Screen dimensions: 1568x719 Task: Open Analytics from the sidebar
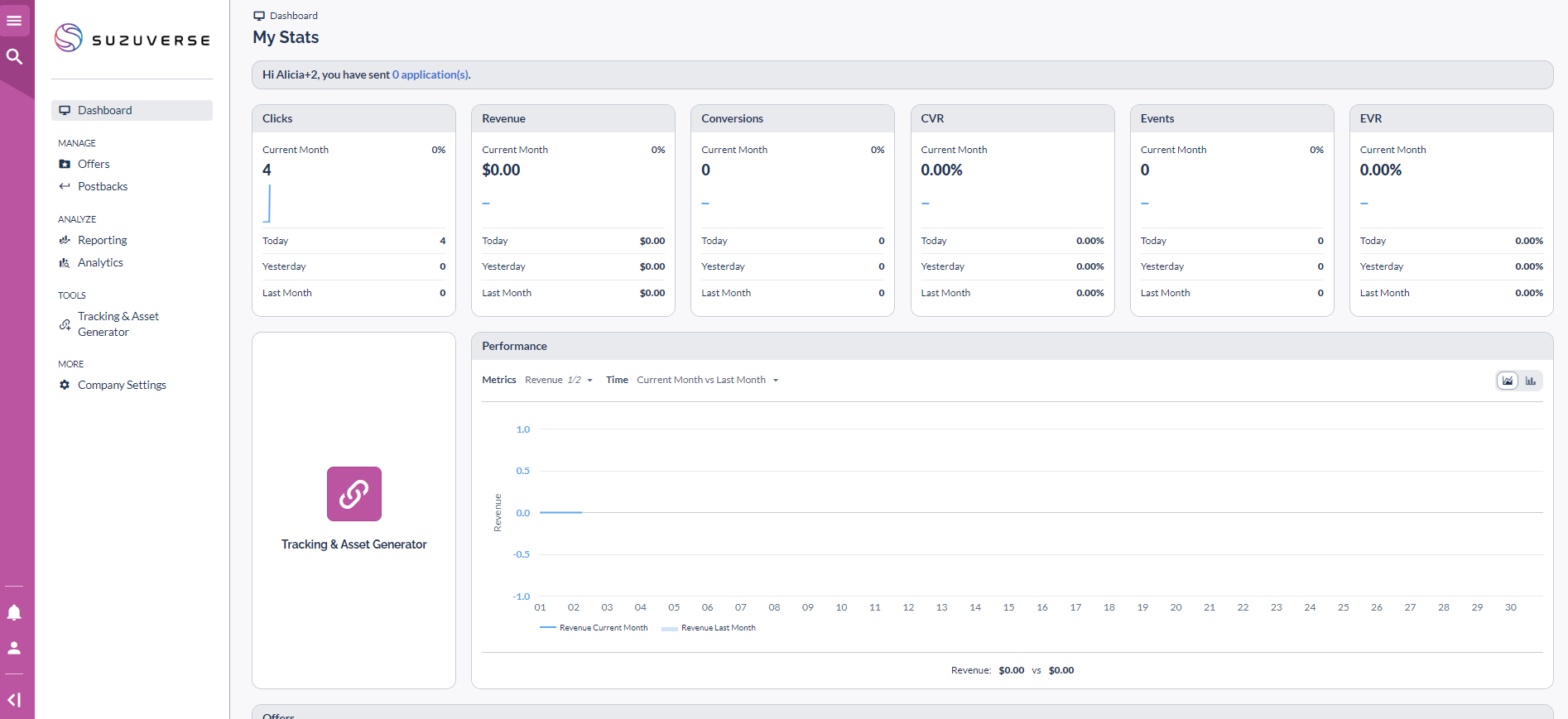[x=100, y=262]
